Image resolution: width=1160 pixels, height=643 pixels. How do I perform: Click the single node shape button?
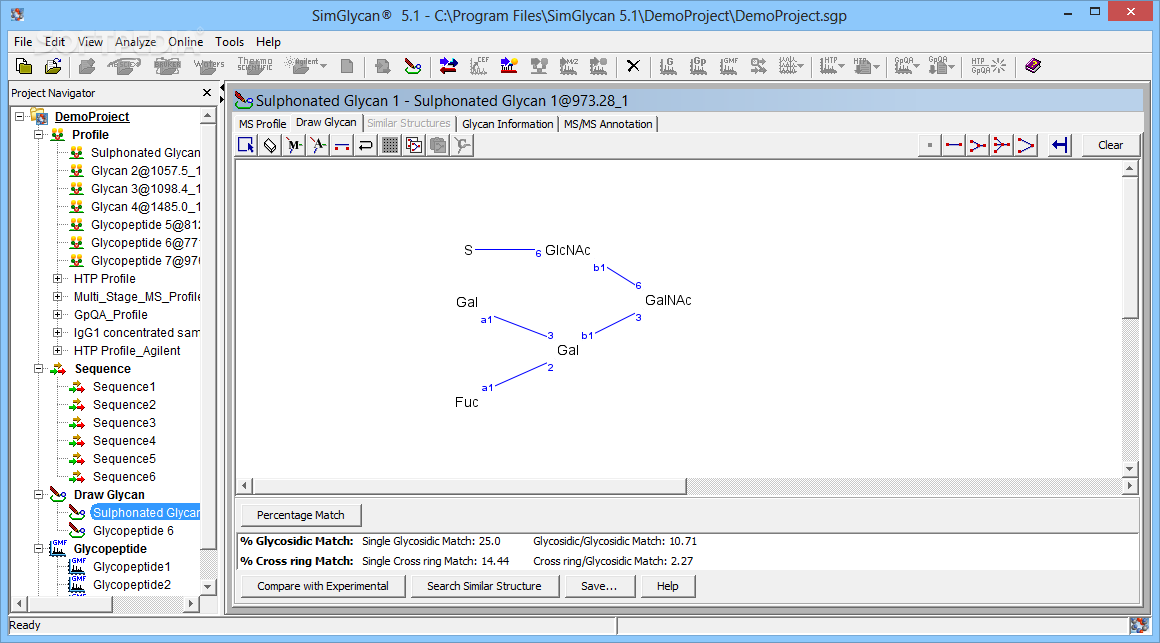pos(930,145)
